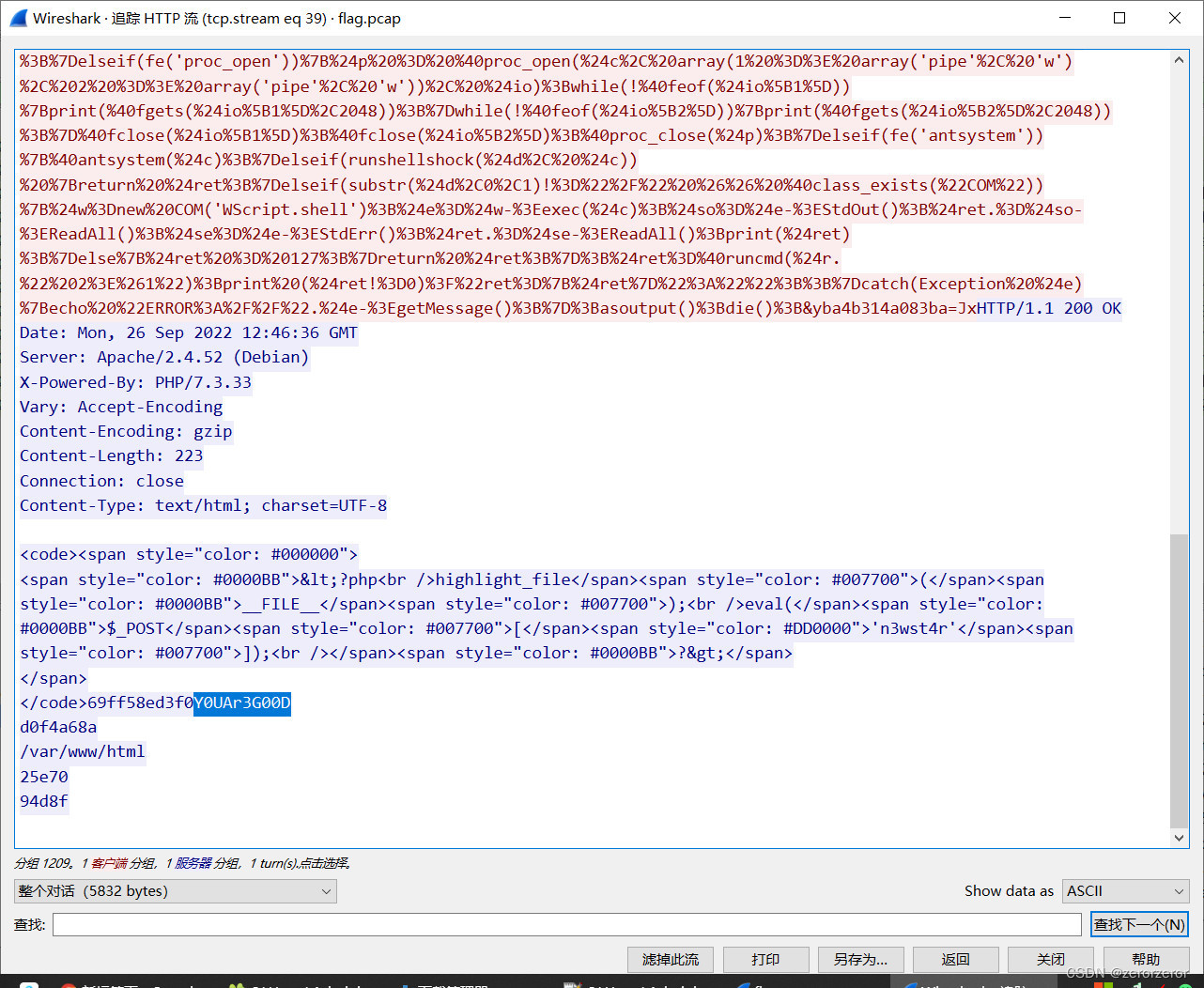1204x988 pixels.
Task: Click the stream scrollbar up arrow
Action: (x=1180, y=60)
